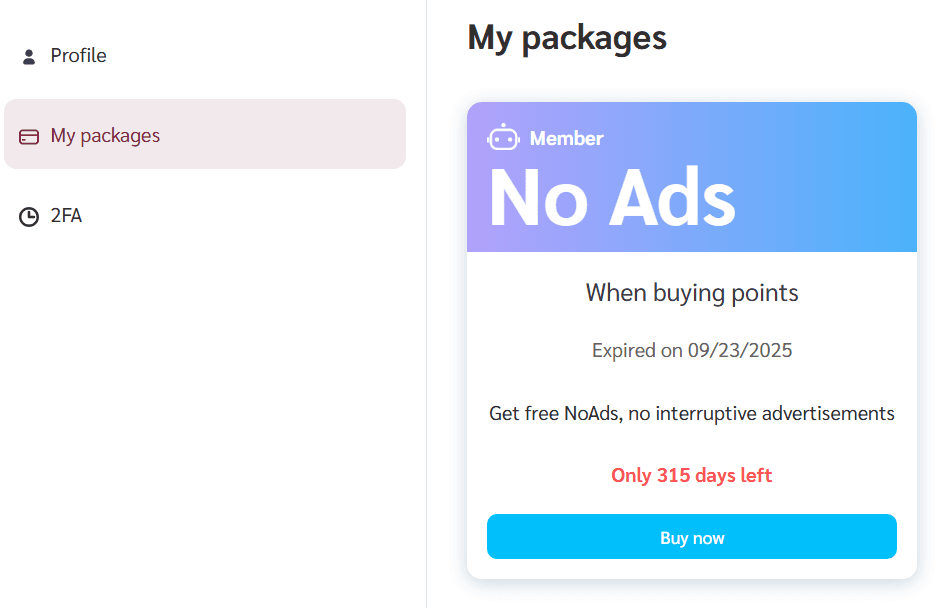
Task: Click the person icon beside Profile
Action: 28,56
